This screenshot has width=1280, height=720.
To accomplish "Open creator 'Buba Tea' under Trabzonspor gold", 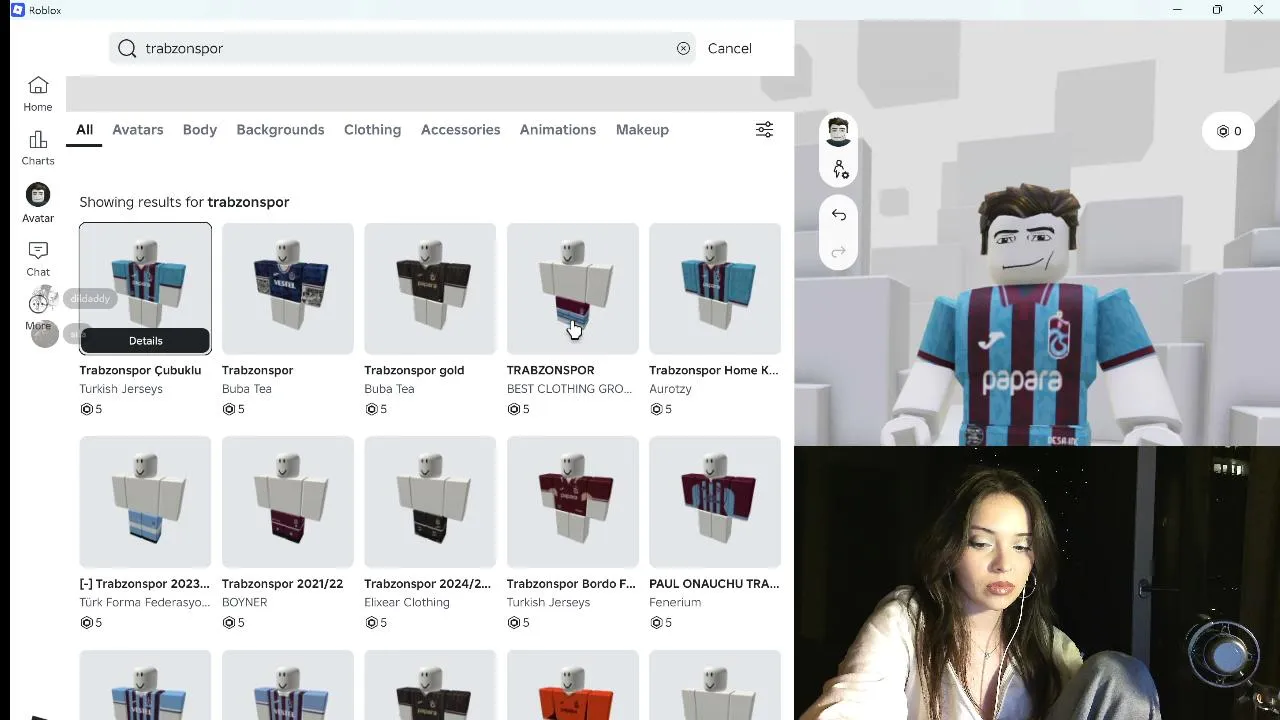I will pyautogui.click(x=389, y=389).
